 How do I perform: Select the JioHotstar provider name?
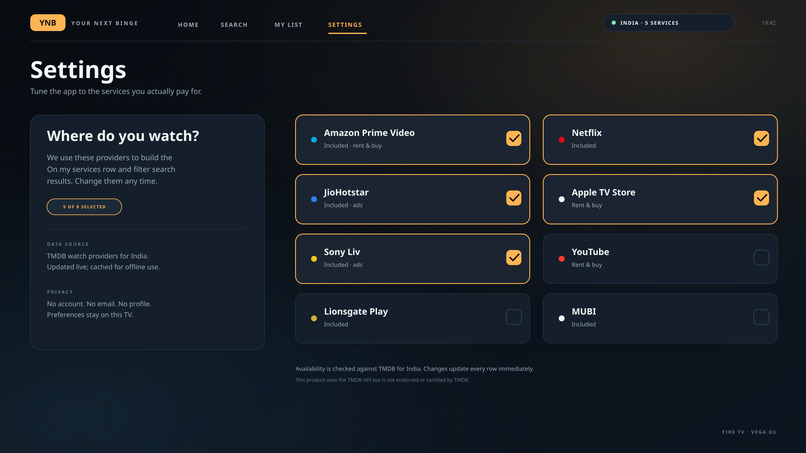[346, 192]
